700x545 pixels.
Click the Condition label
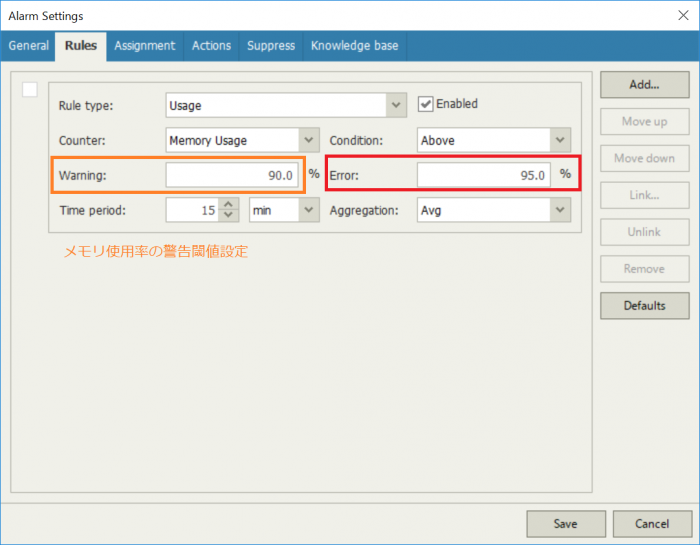pos(356,141)
